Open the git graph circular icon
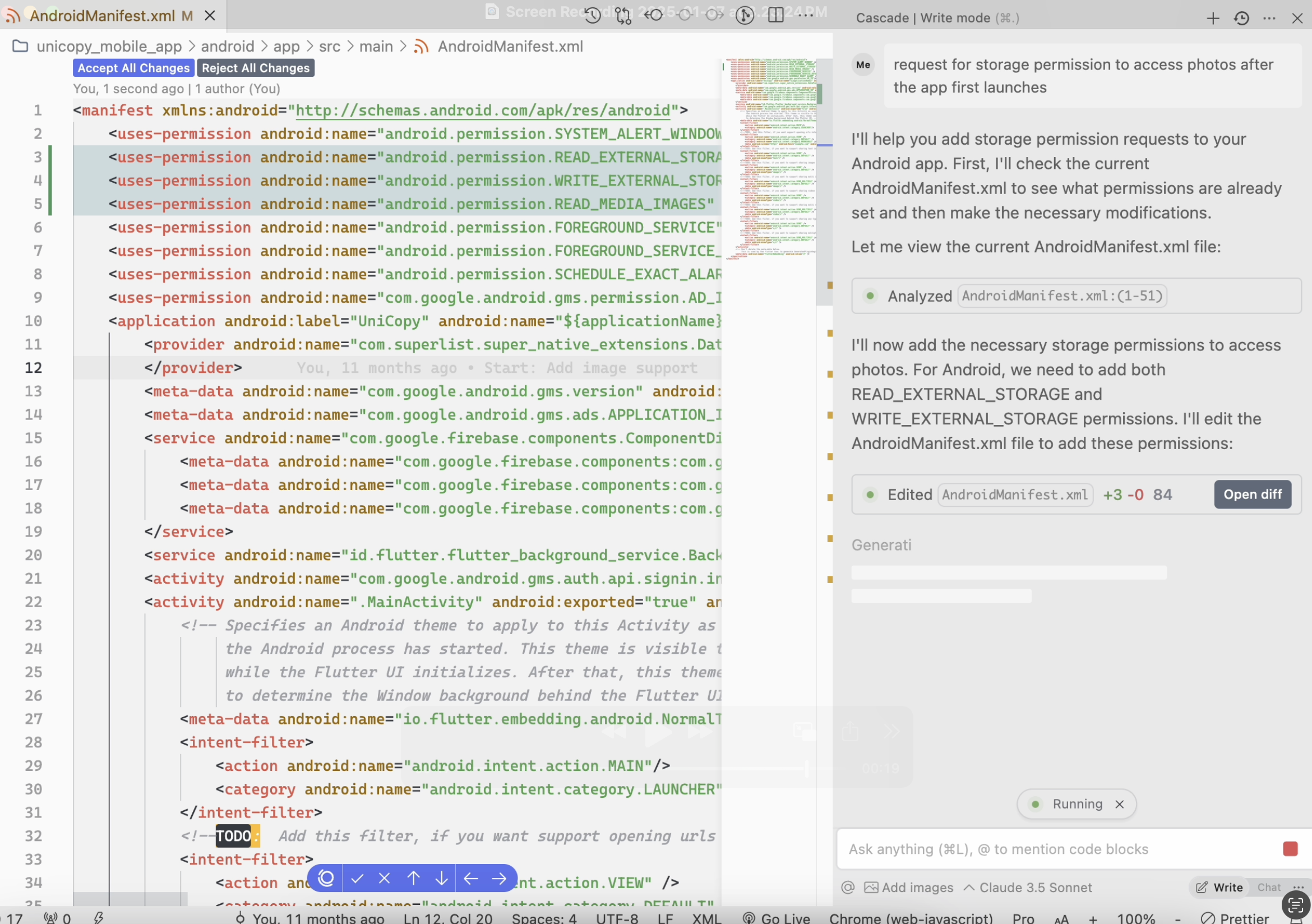Screen dimensions: 1312x924 pyautogui.click(x=745, y=16)
